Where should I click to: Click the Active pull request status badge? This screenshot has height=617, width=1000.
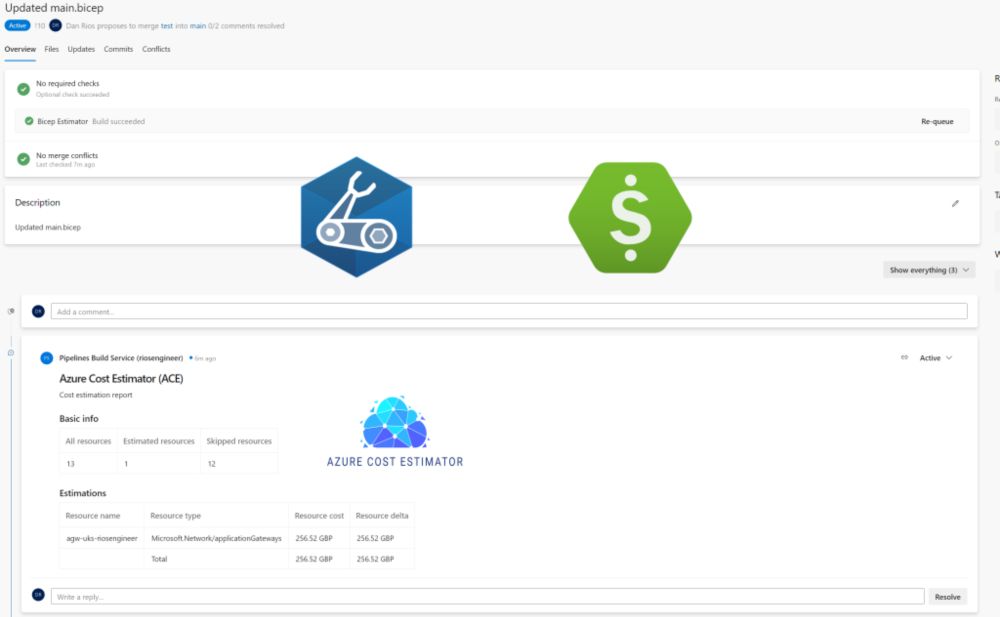coord(17,26)
